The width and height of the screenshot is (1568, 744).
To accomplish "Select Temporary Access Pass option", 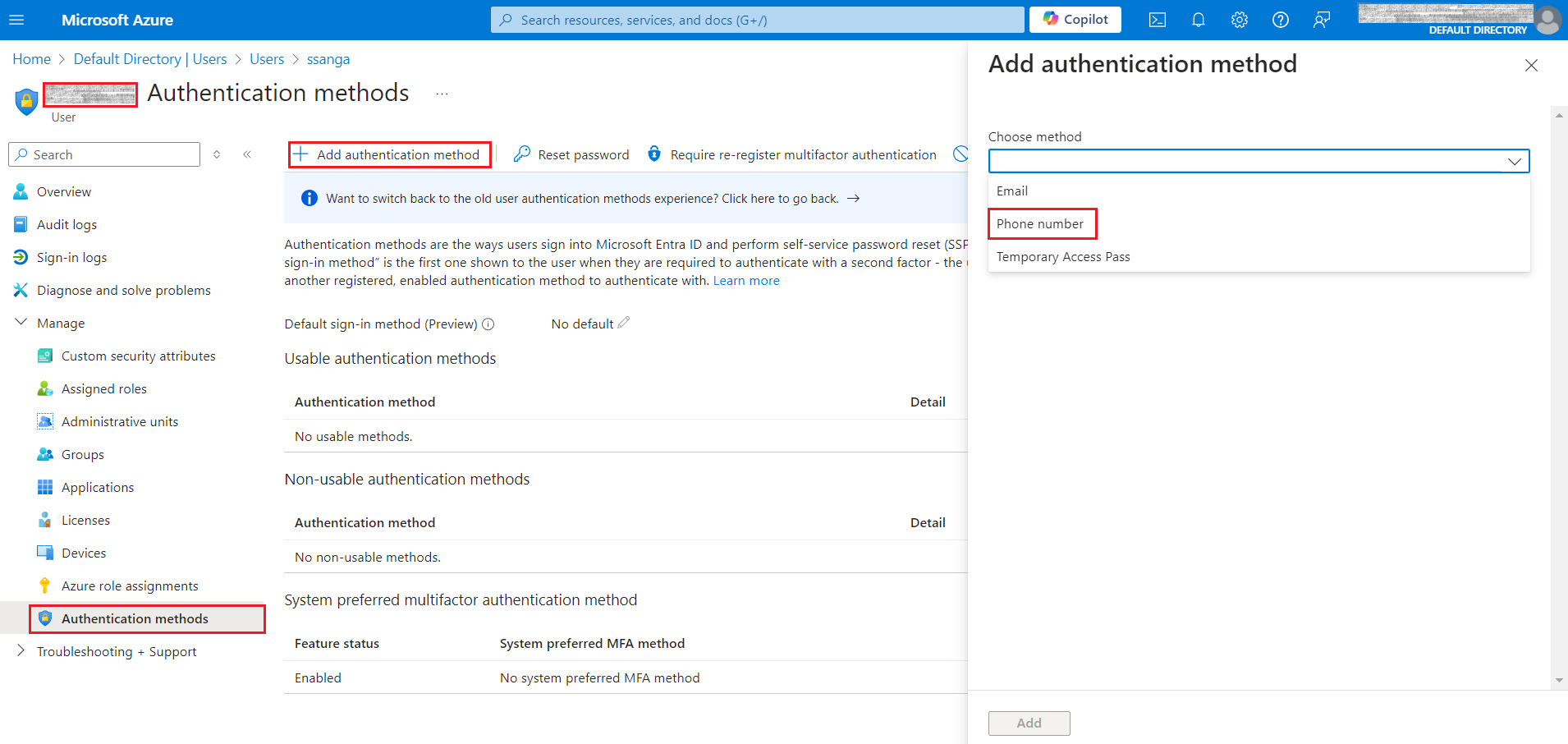I will [1259, 256].
